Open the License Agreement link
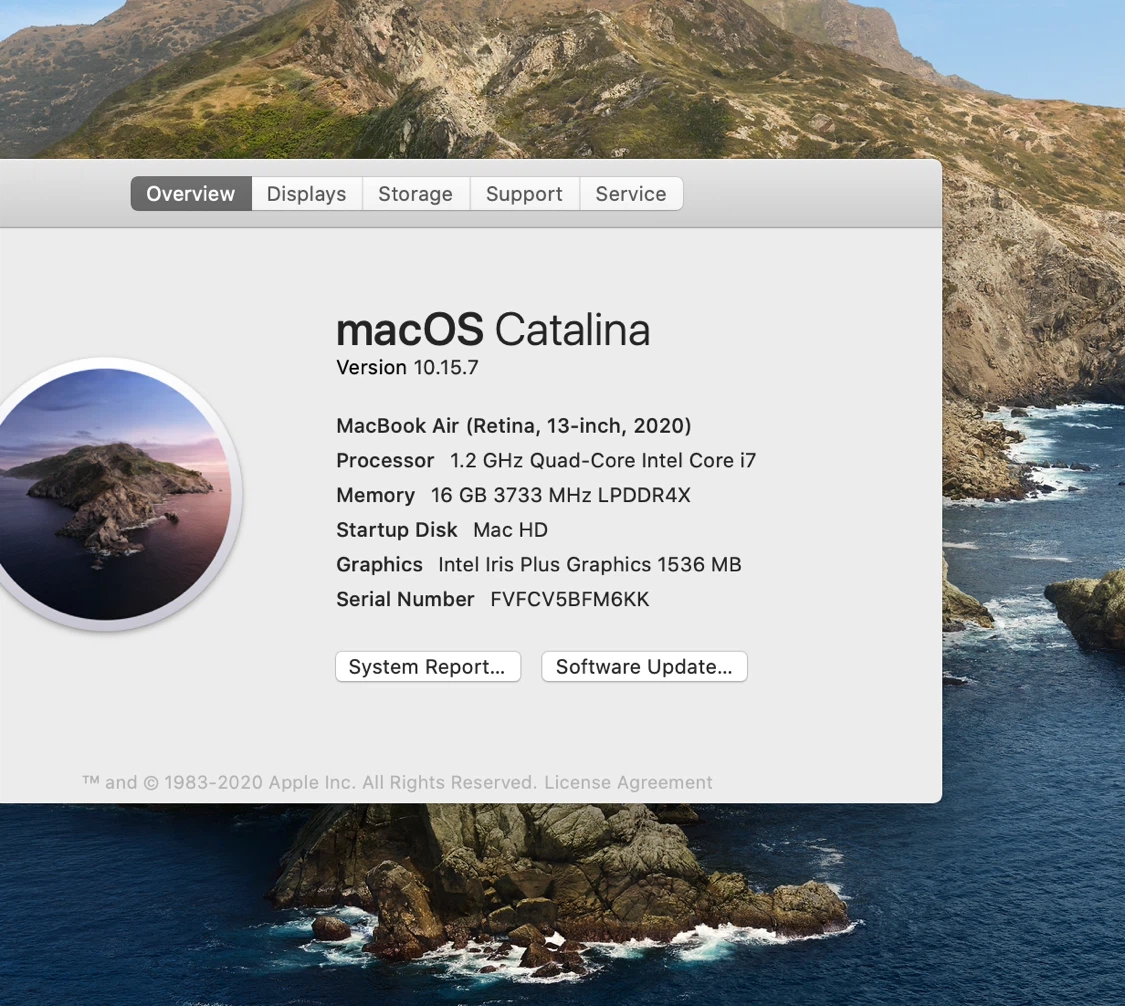This screenshot has height=1006, width=1125. pyautogui.click(x=628, y=782)
